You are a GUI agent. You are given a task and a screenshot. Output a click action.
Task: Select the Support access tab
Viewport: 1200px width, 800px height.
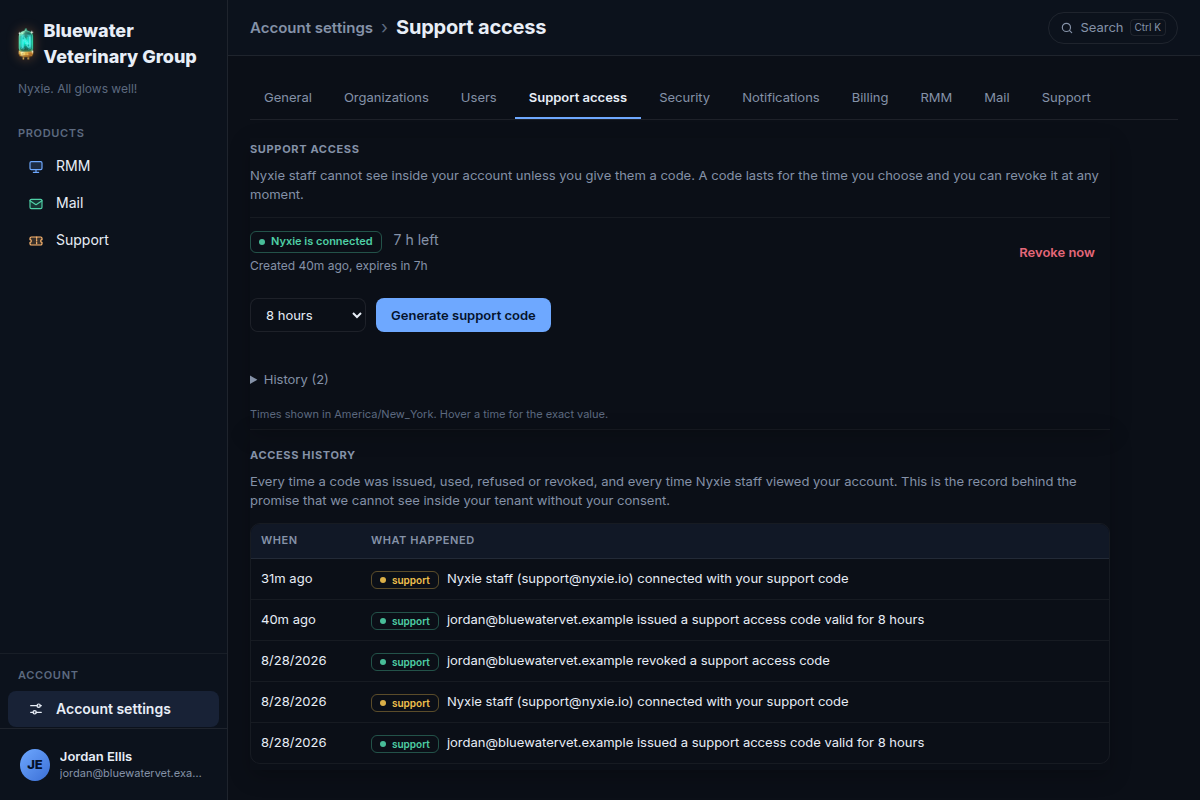pos(578,98)
